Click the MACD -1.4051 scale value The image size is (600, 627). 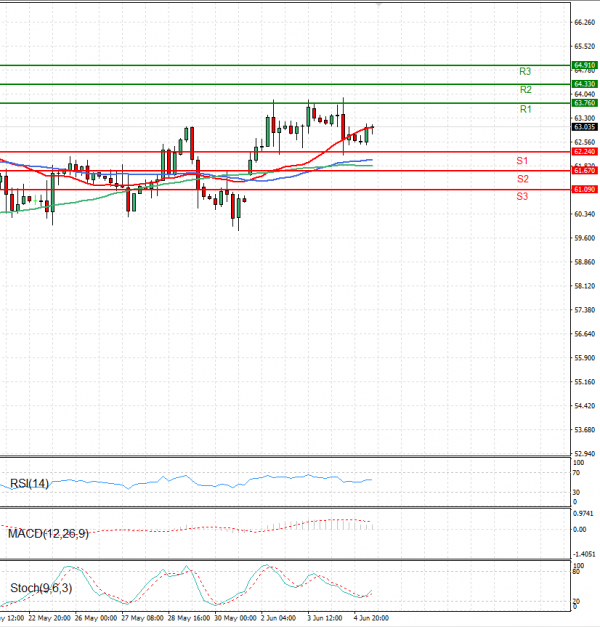coord(584,554)
